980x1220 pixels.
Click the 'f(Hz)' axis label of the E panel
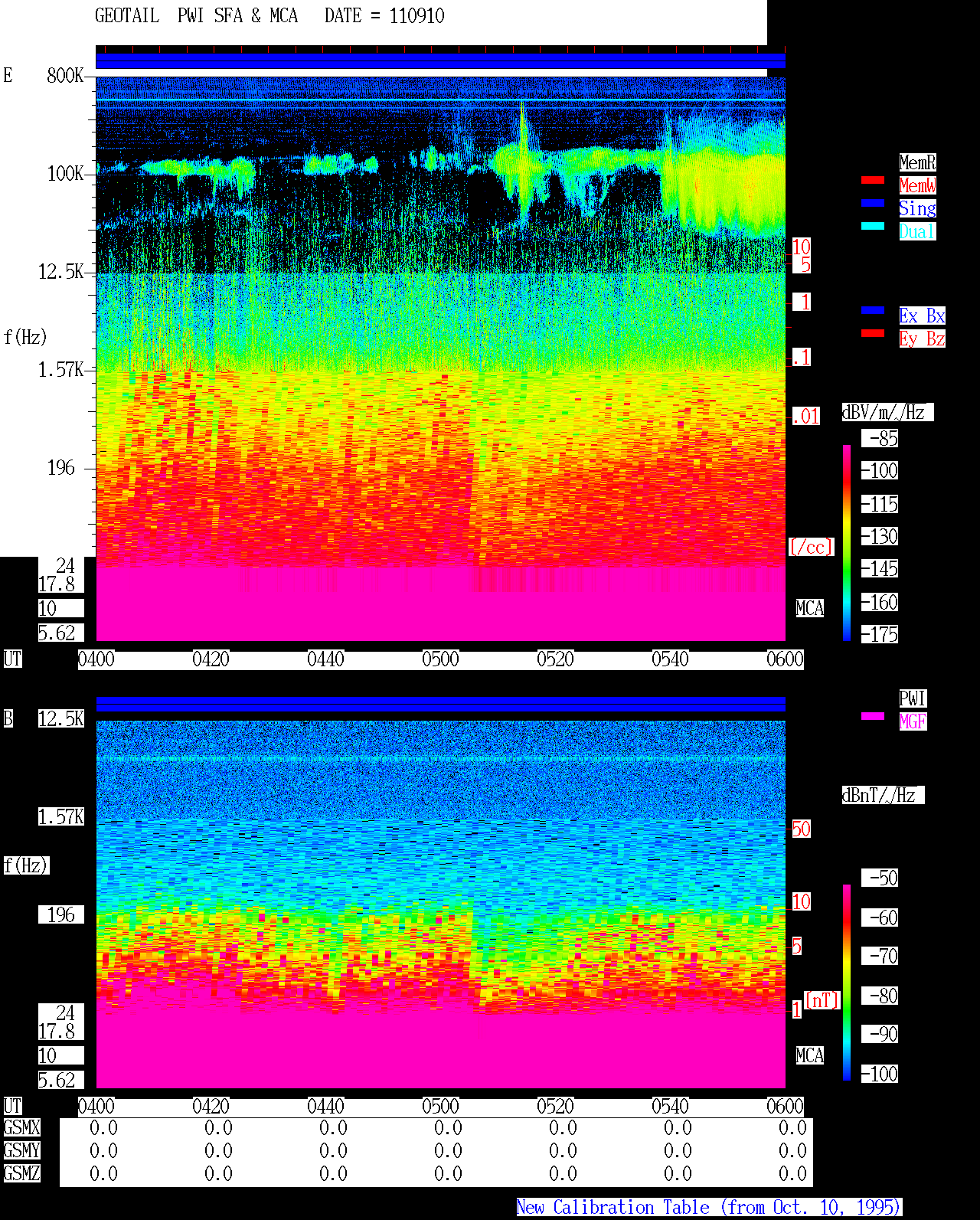click(25, 337)
